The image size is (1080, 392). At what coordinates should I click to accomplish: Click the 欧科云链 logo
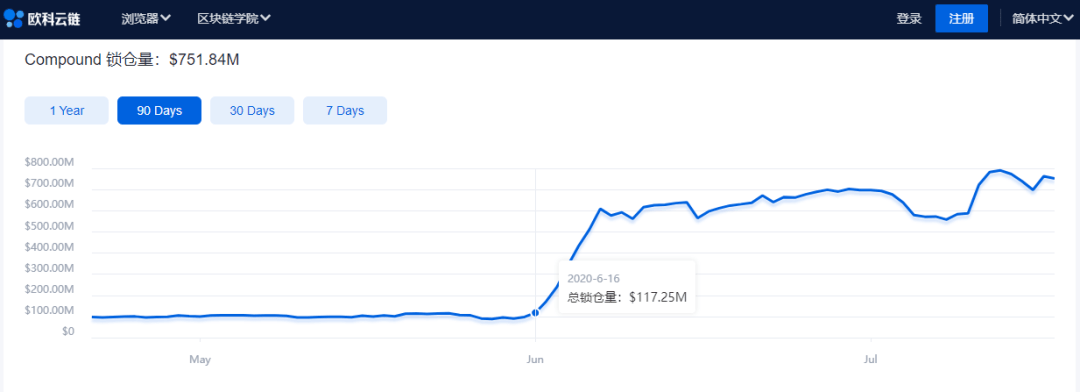[43, 19]
